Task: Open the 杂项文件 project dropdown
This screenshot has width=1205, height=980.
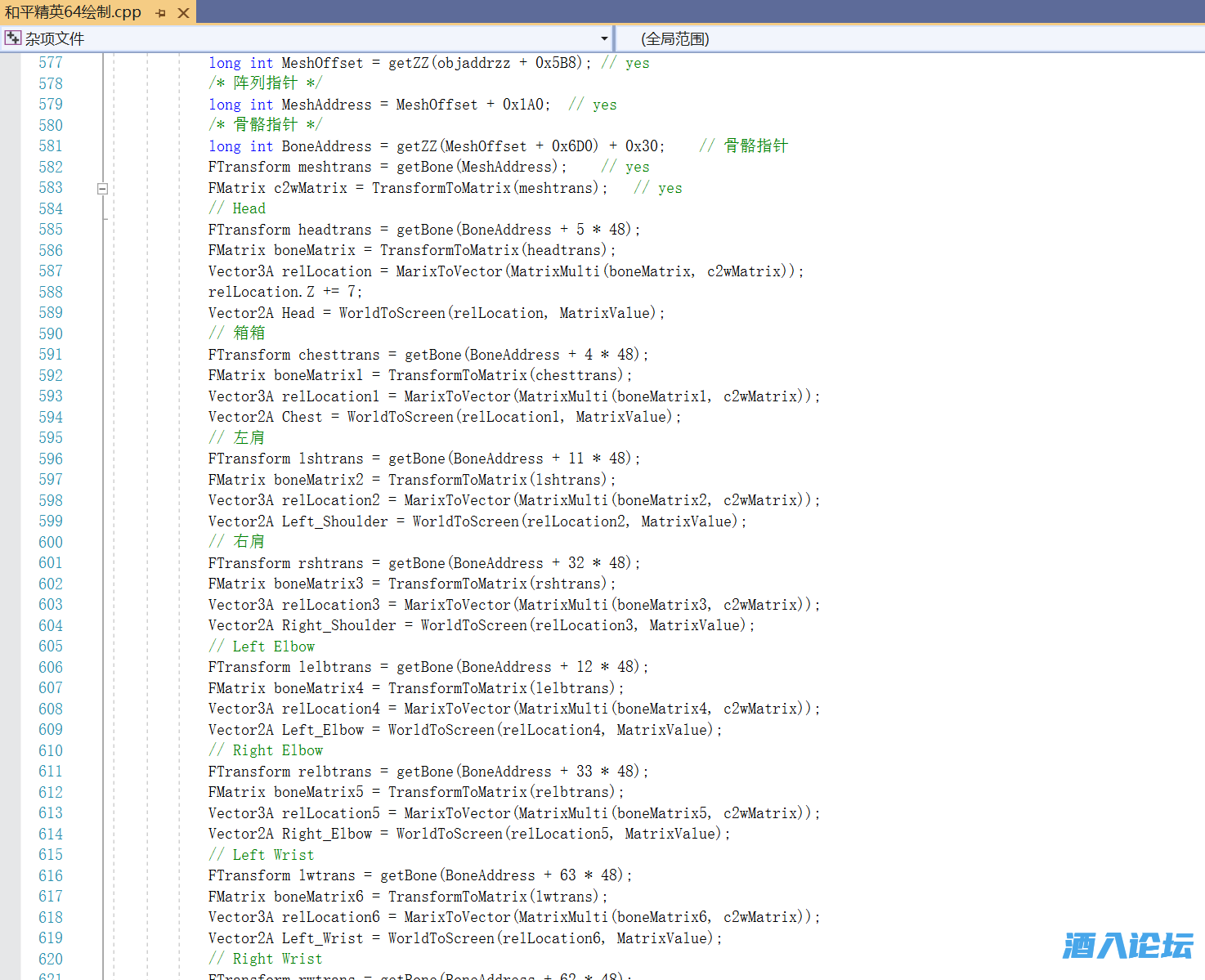Action: tap(604, 38)
